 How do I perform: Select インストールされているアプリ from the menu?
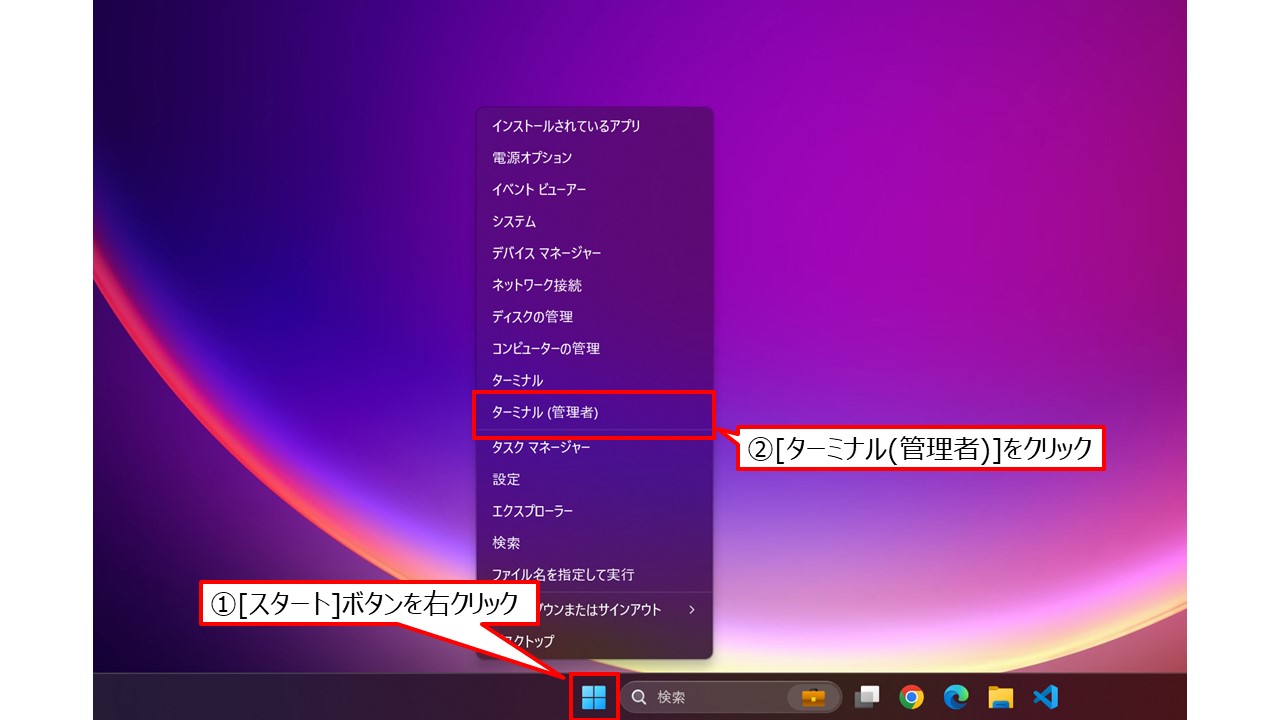coord(594,126)
